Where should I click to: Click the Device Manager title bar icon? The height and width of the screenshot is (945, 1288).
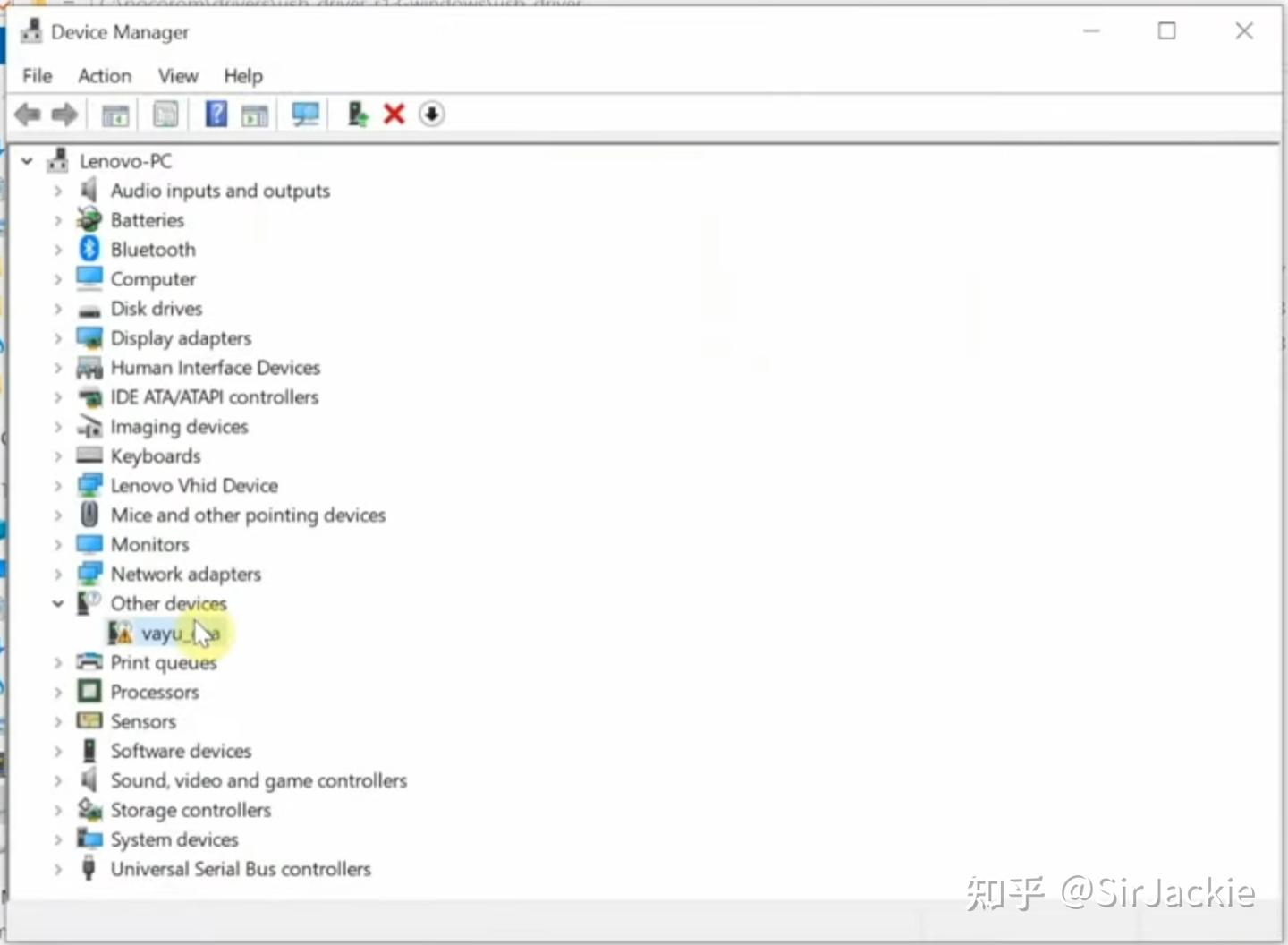click(x=31, y=31)
